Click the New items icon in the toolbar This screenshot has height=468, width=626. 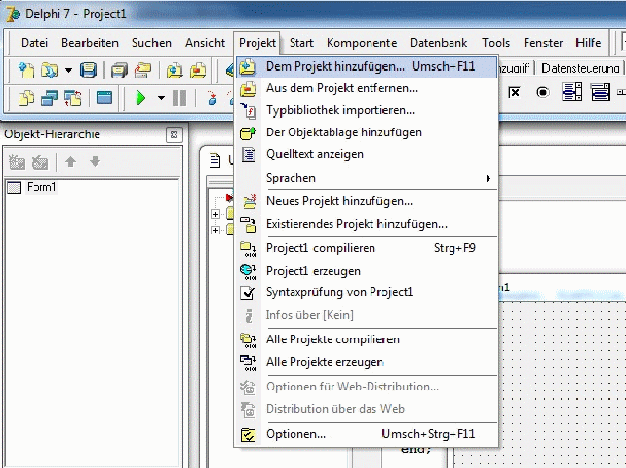27,70
